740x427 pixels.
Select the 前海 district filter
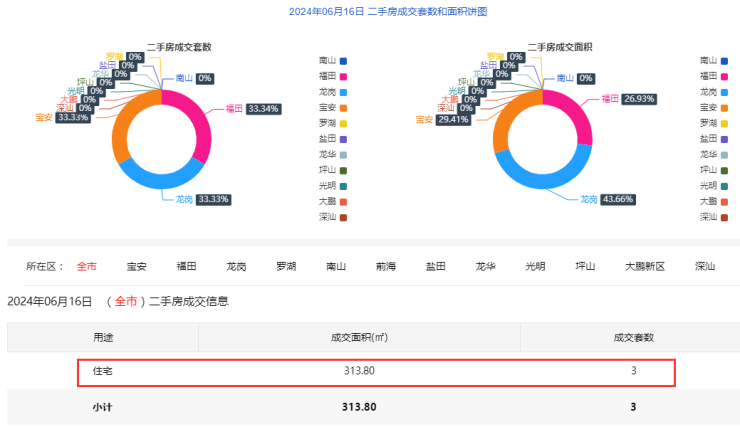click(x=386, y=266)
